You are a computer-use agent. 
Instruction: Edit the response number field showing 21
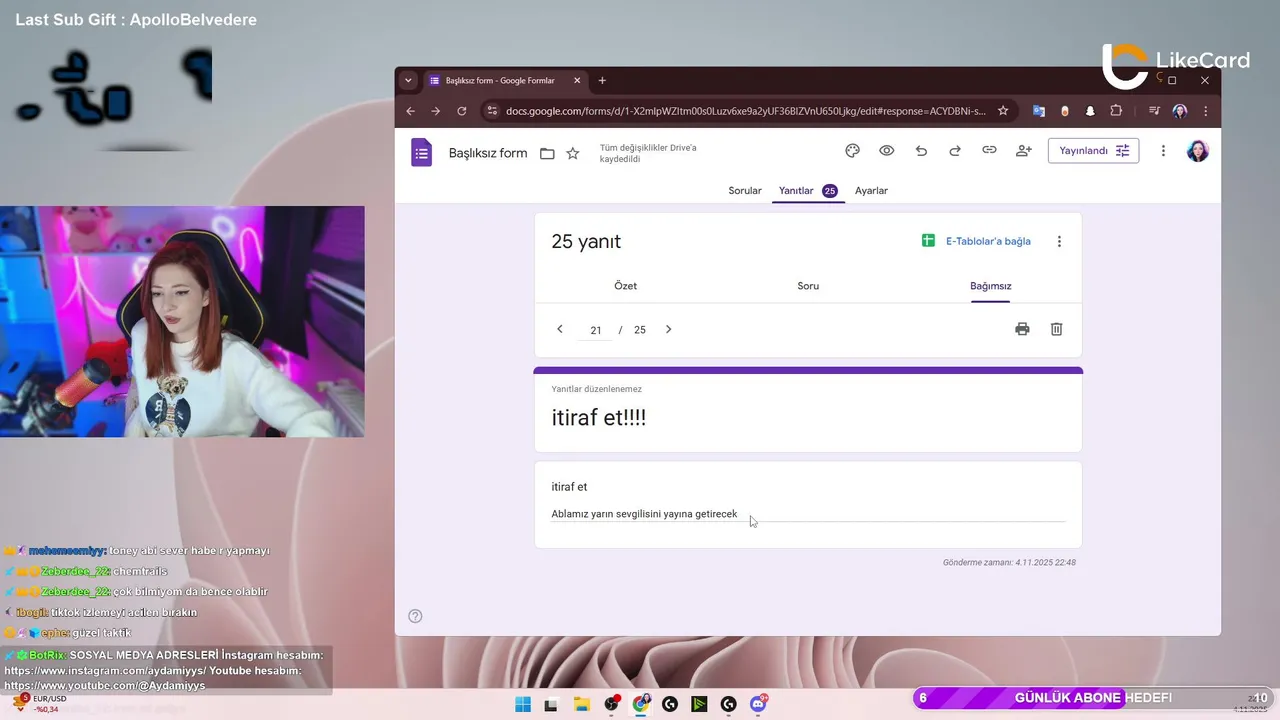pyautogui.click(x=595, y=330)
